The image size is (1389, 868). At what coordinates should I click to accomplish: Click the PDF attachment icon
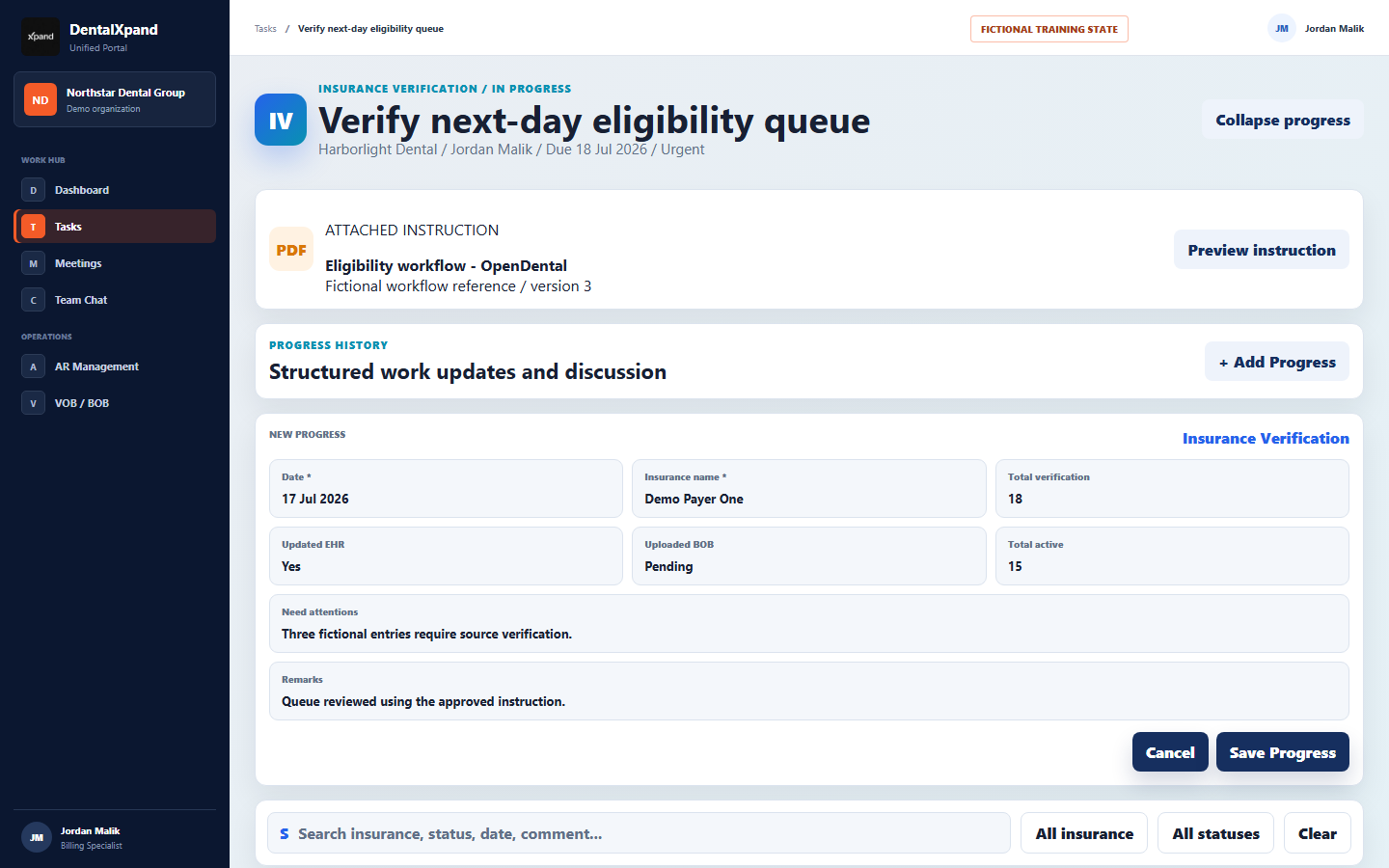[291, 250]
